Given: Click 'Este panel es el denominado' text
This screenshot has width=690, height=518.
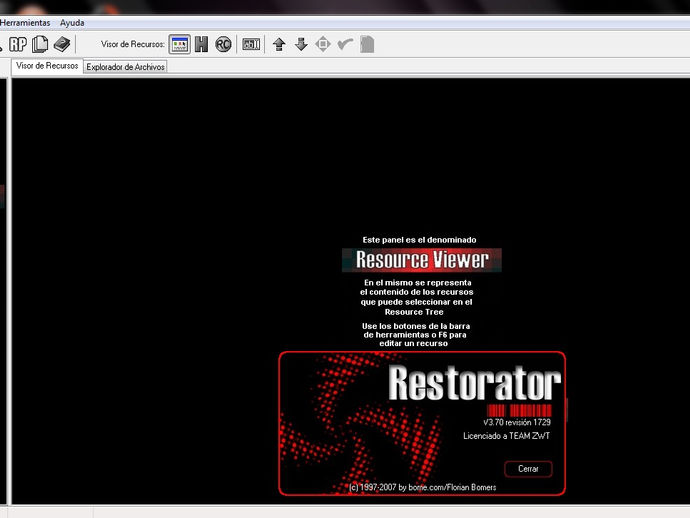Looking at the screenshot, I should coord(419,240).
